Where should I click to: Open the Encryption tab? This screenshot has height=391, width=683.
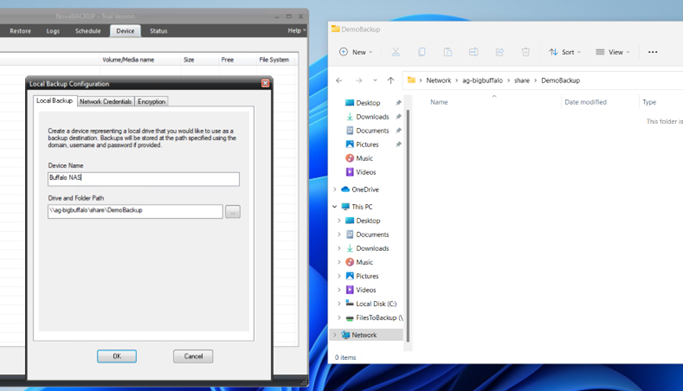point(152,101)
